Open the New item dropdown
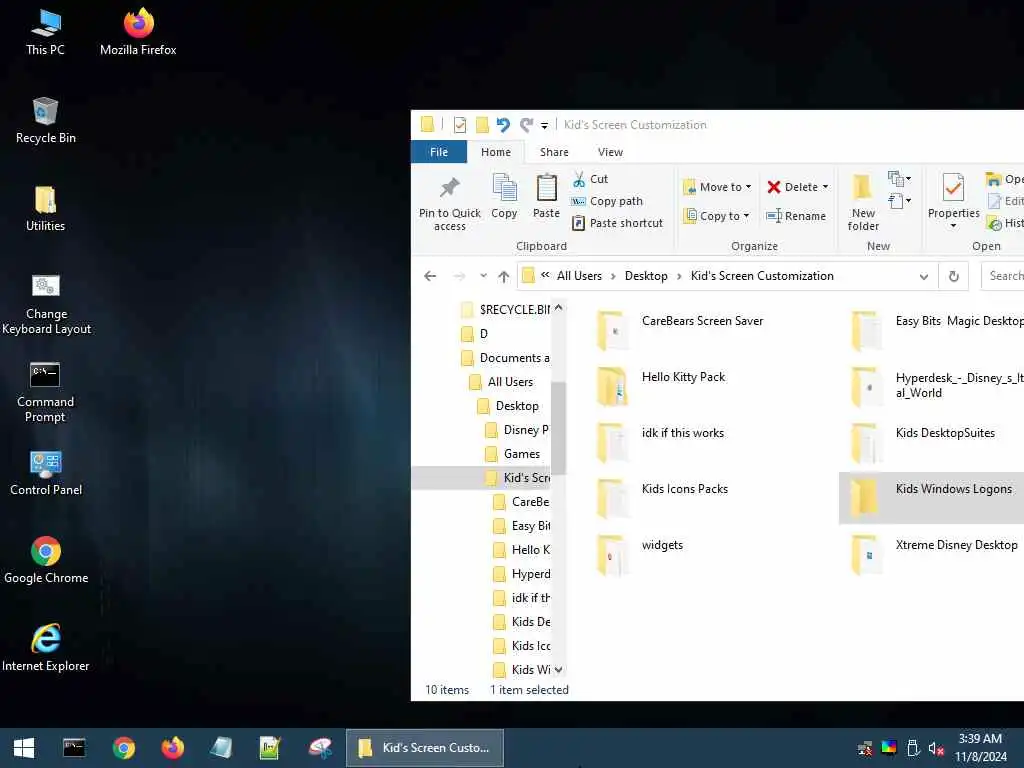 pos(899,178)
